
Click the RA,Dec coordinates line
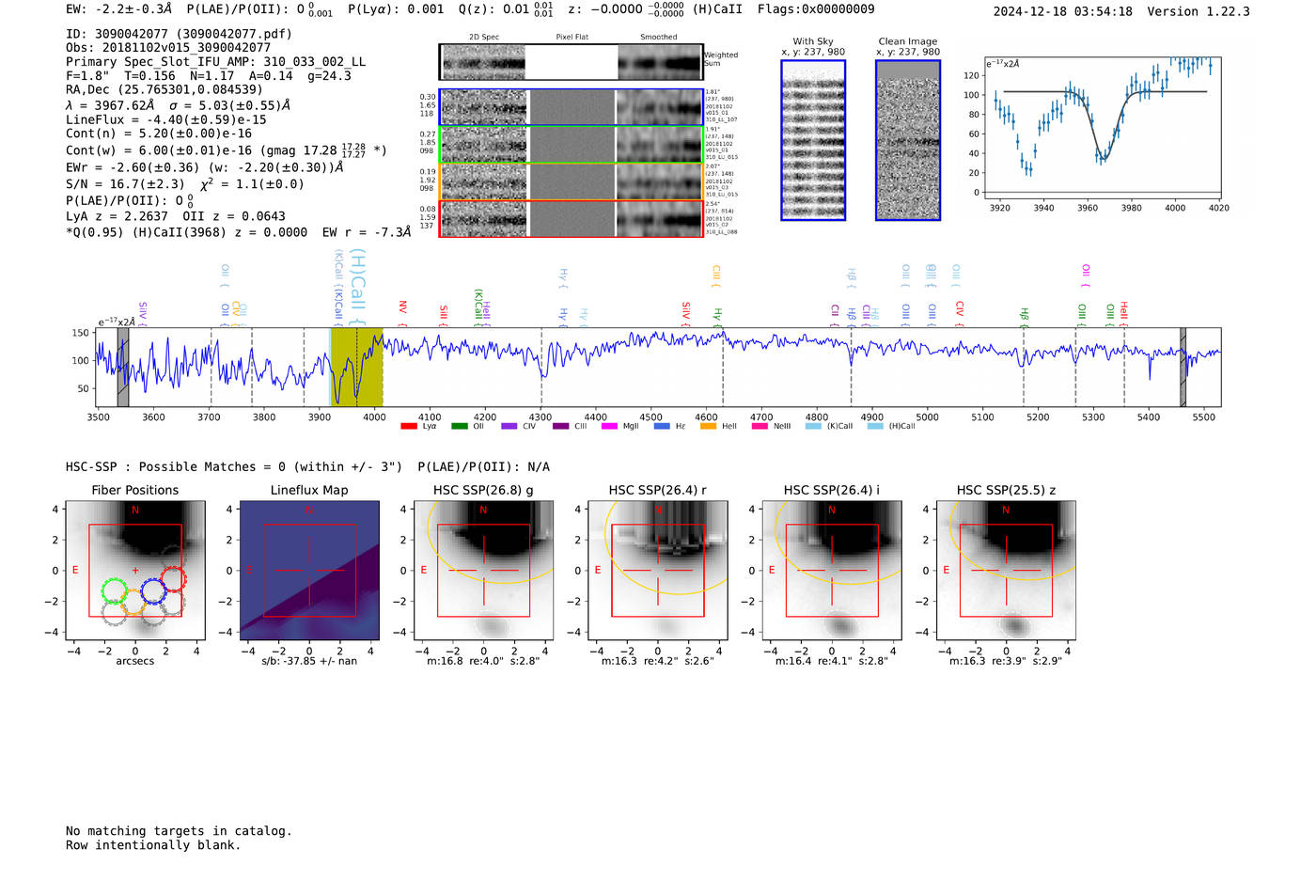(164, 90)
